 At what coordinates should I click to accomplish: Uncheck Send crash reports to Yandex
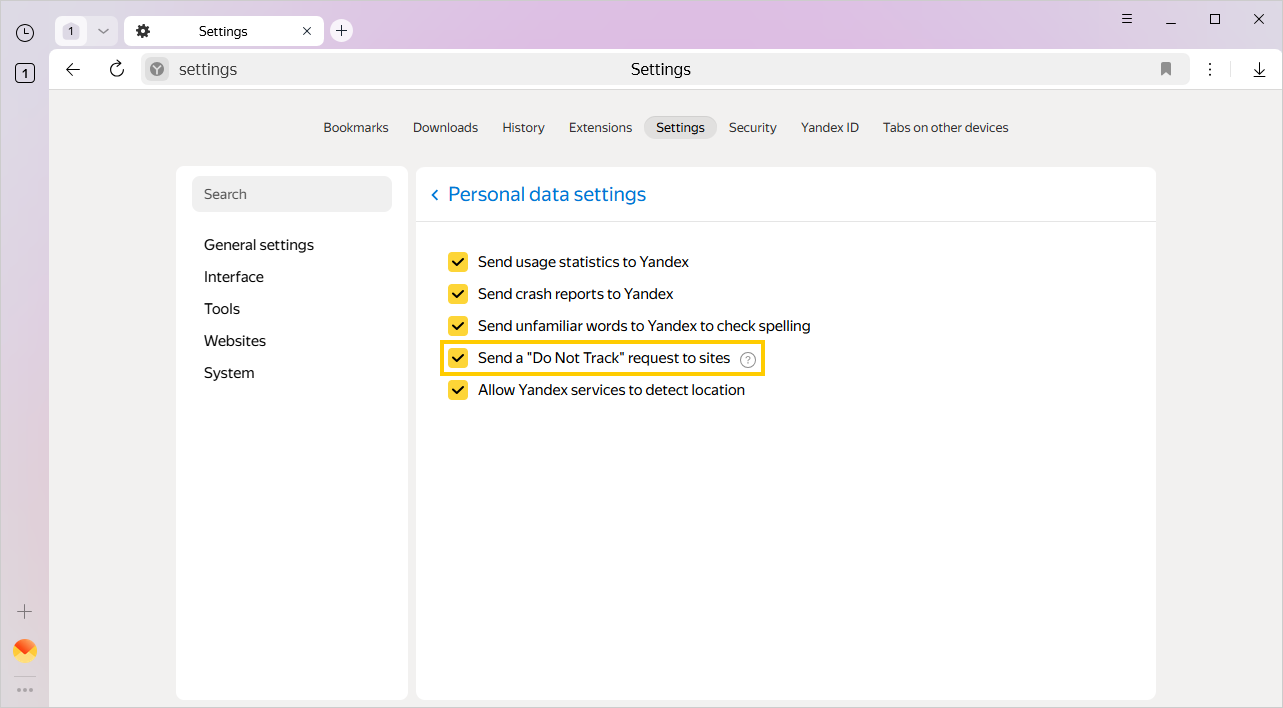pos(458,294)
